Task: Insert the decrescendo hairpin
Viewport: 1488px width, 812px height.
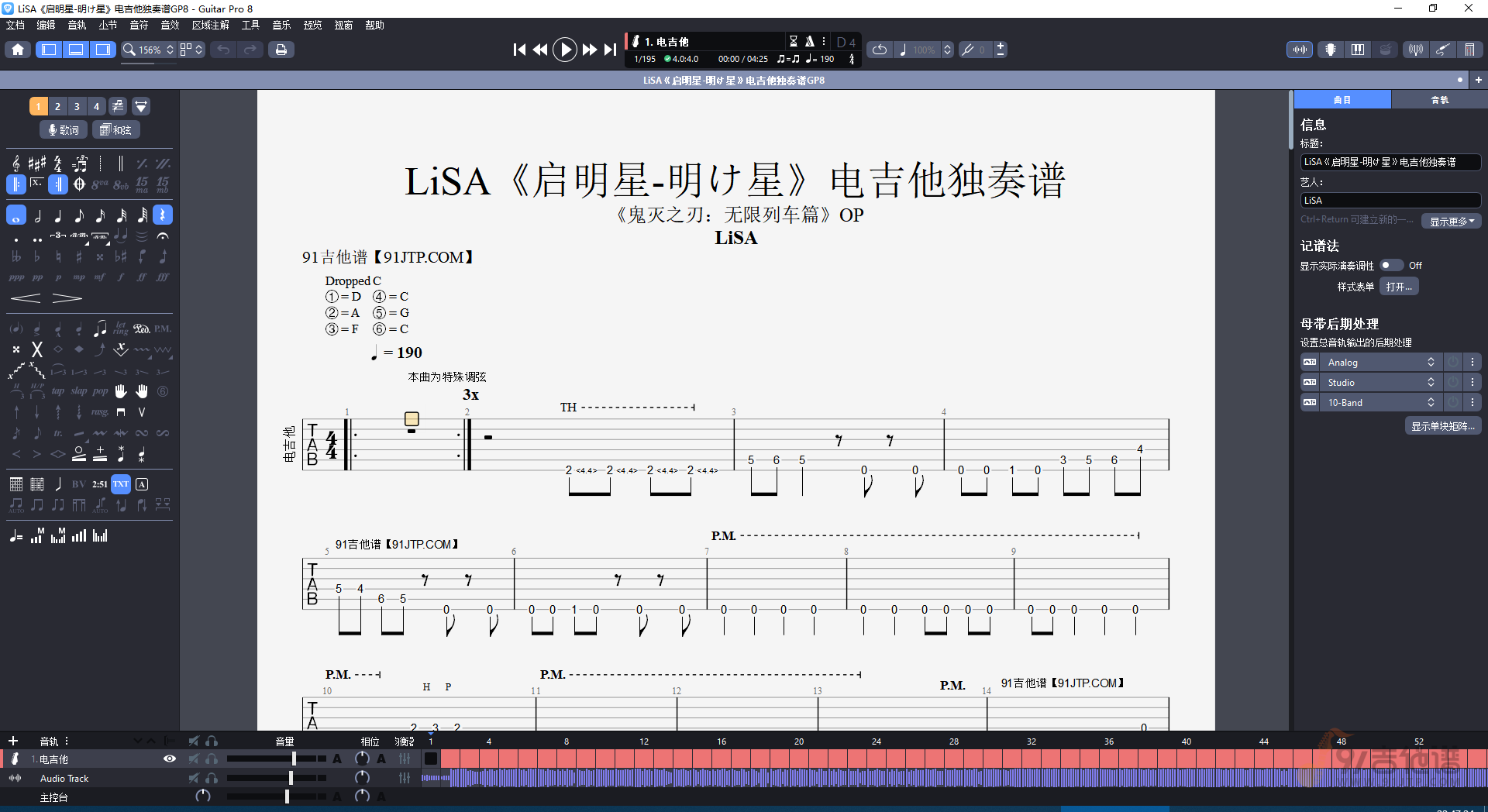Action: [x=67, y=298]
